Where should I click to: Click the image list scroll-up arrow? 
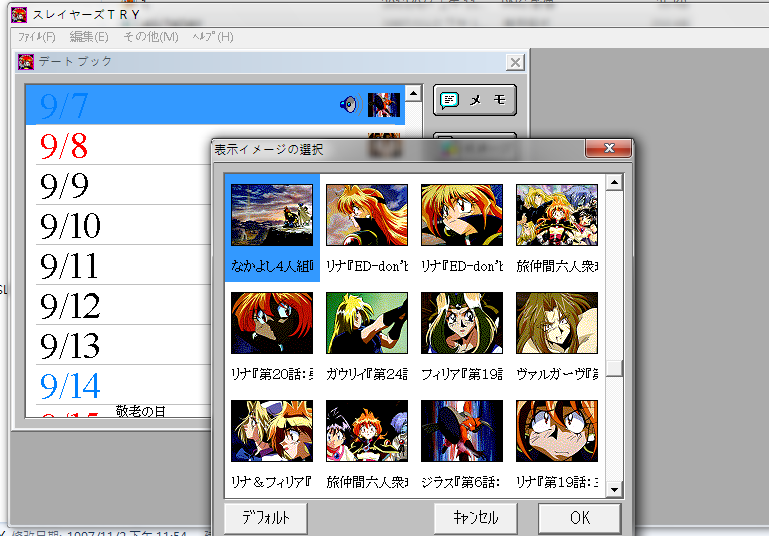click(x=614, y=183)
